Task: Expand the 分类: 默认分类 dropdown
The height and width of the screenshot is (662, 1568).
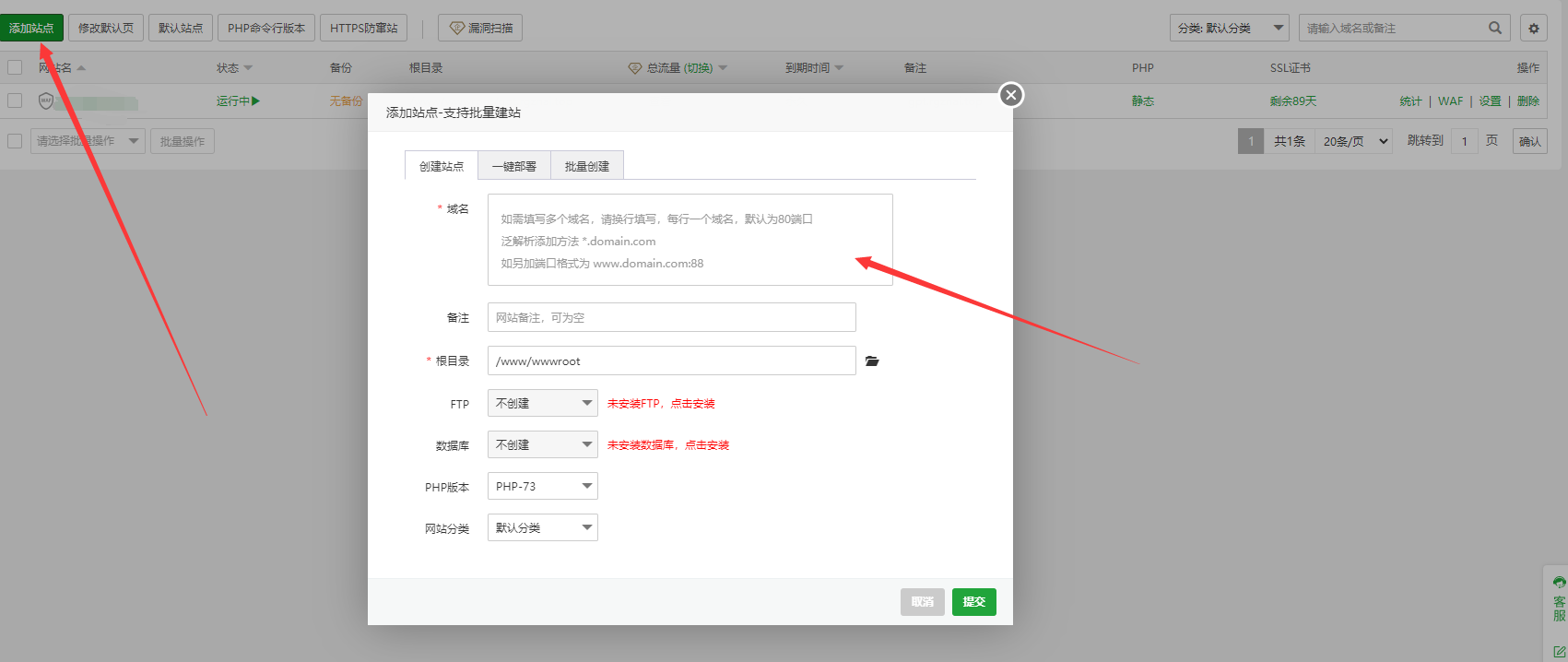Action: click(x=1230, y=28)
